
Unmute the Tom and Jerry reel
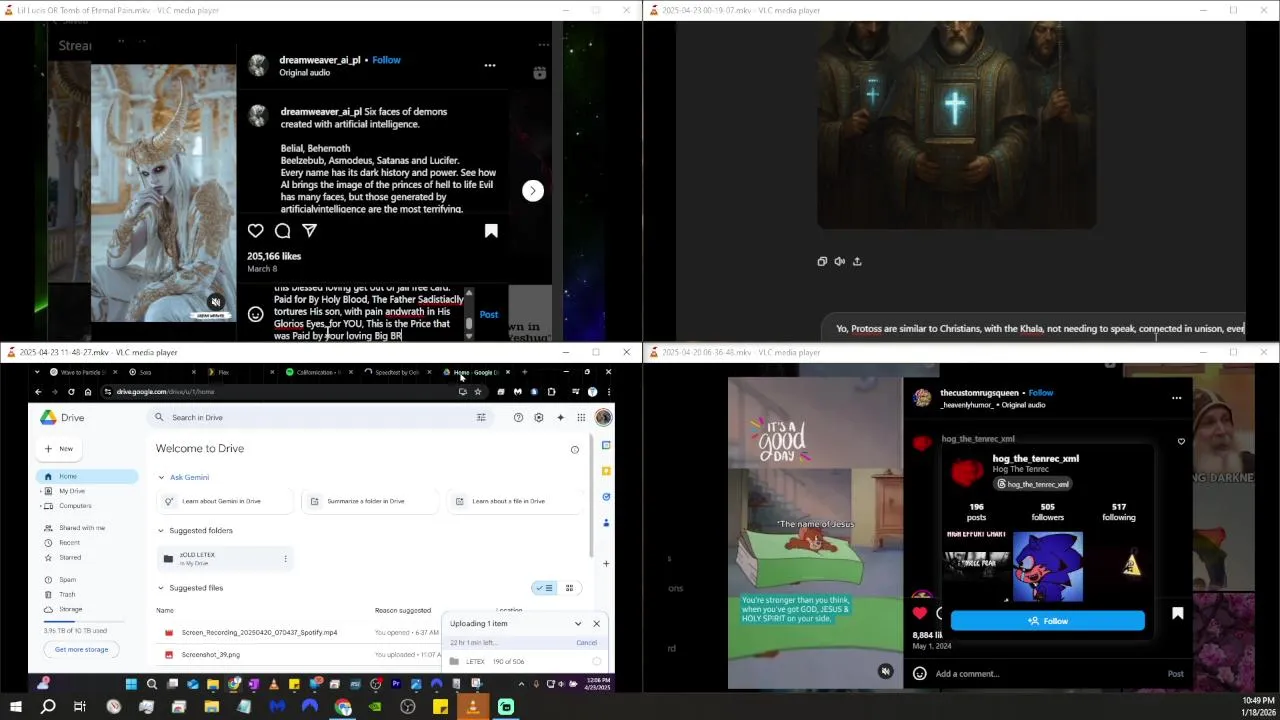(885, 671)
